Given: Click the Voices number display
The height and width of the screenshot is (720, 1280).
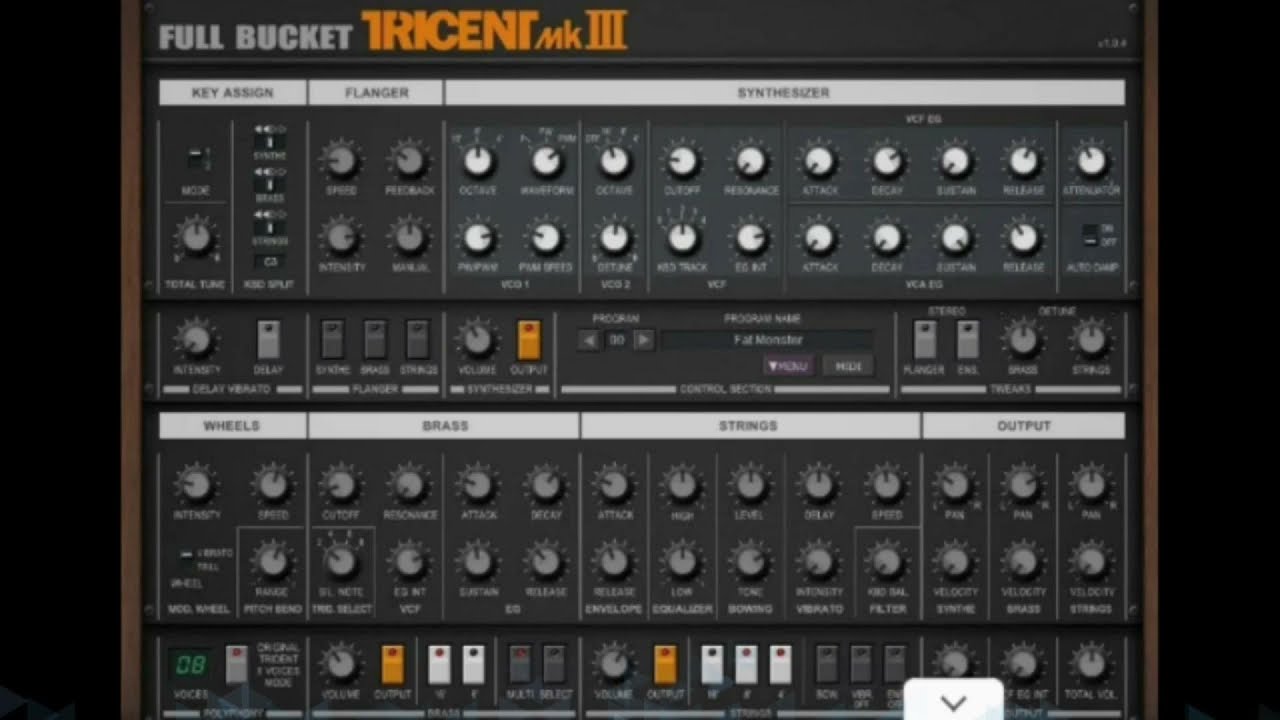Looking at the screenshot, I should [191, 665].
